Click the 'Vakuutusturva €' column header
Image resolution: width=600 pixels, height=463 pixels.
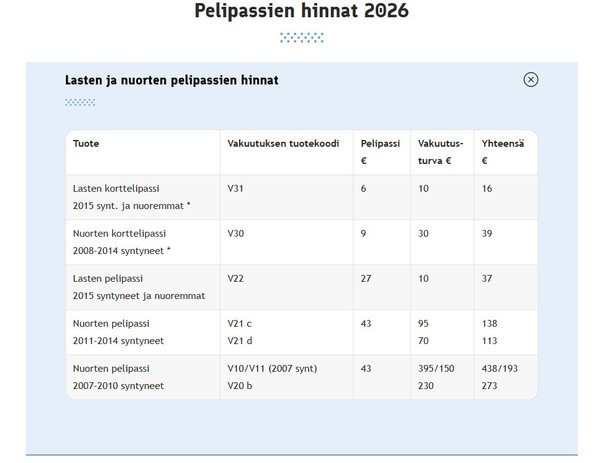tap(435, 151)
